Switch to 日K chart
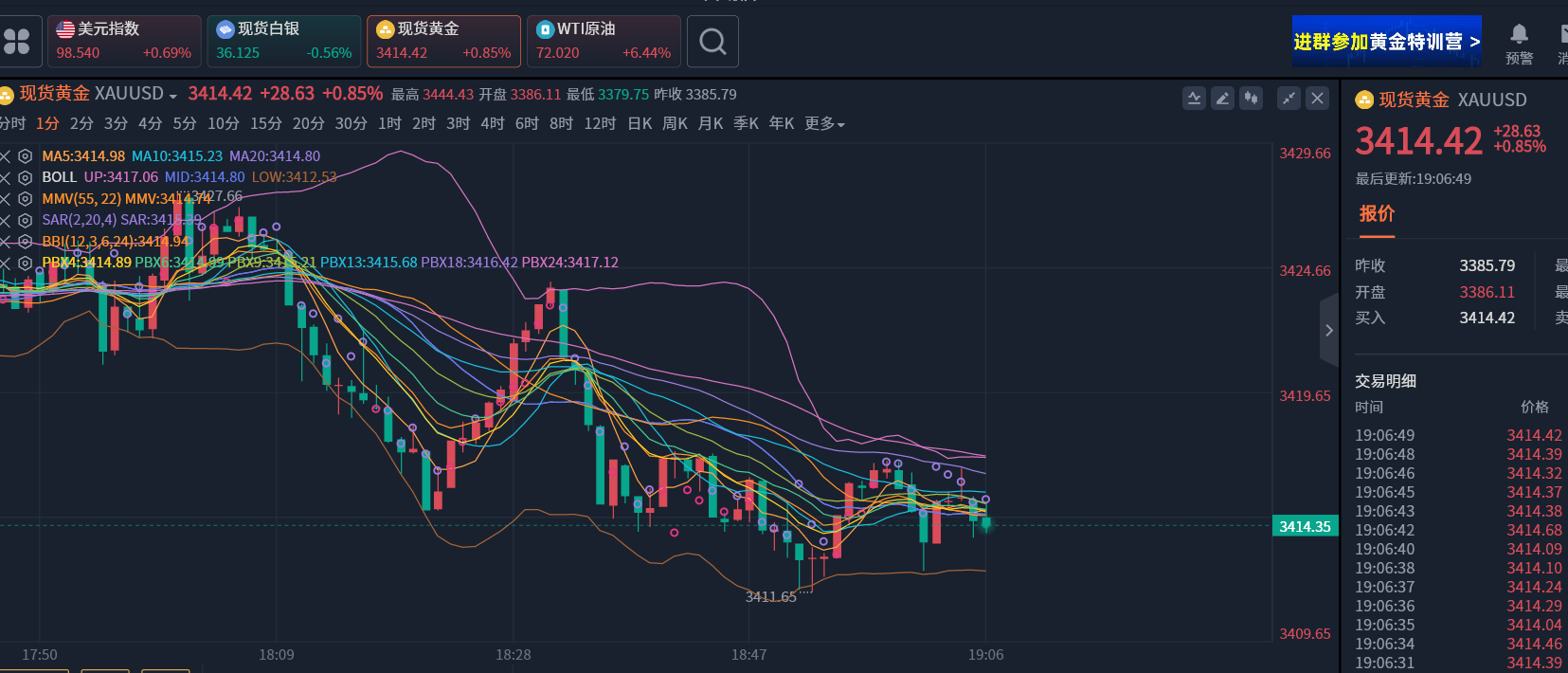 point(640,124)
